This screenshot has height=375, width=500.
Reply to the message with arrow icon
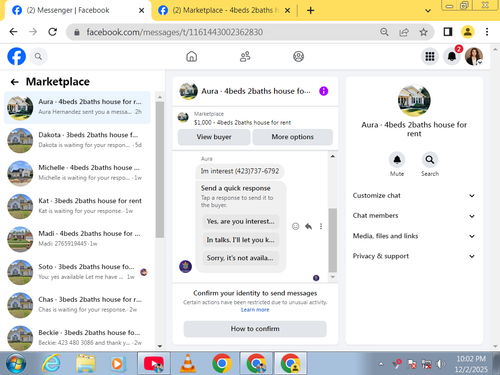click(x=308, y=226)
